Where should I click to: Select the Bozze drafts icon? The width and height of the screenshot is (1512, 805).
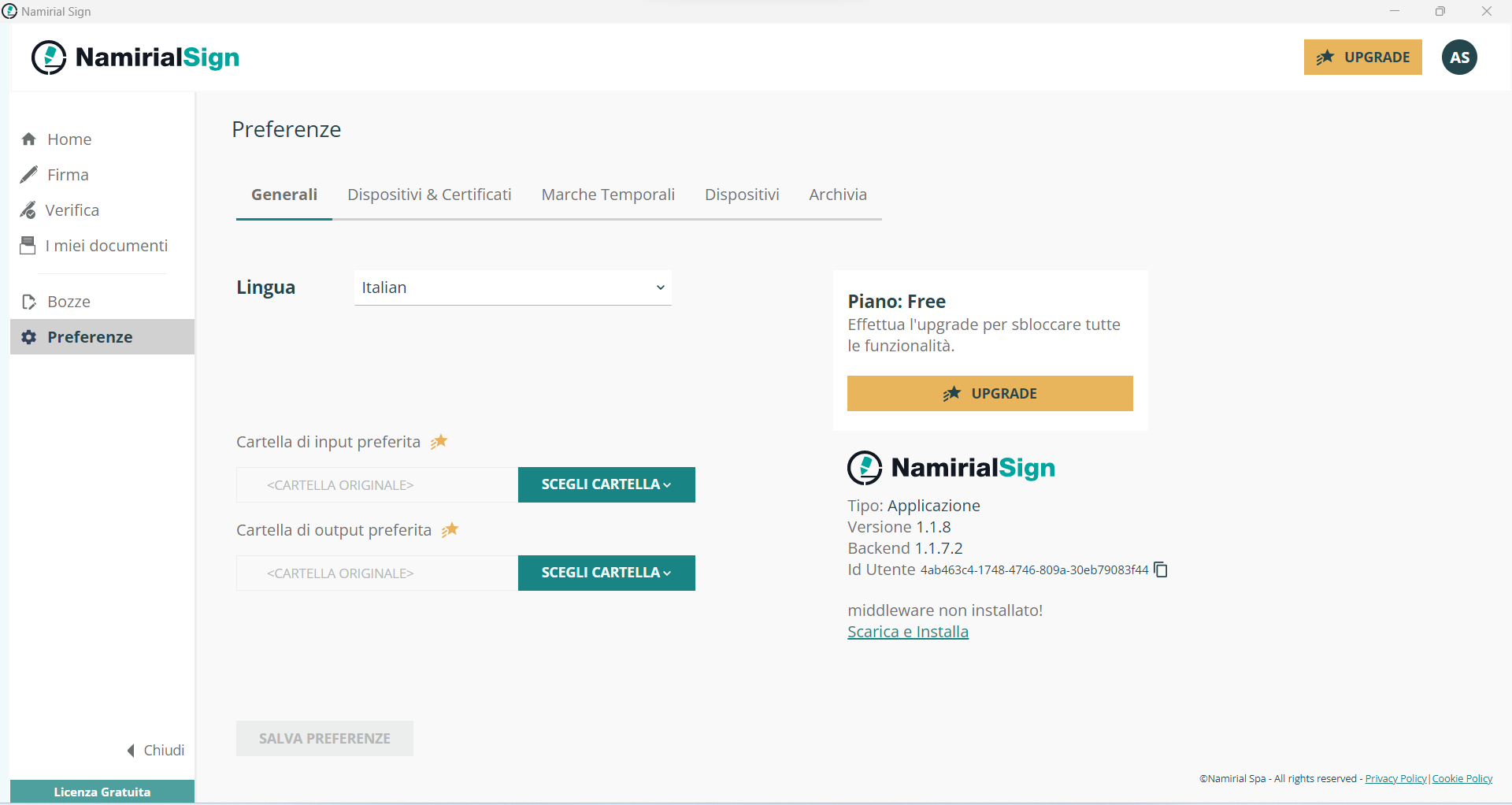29,302
